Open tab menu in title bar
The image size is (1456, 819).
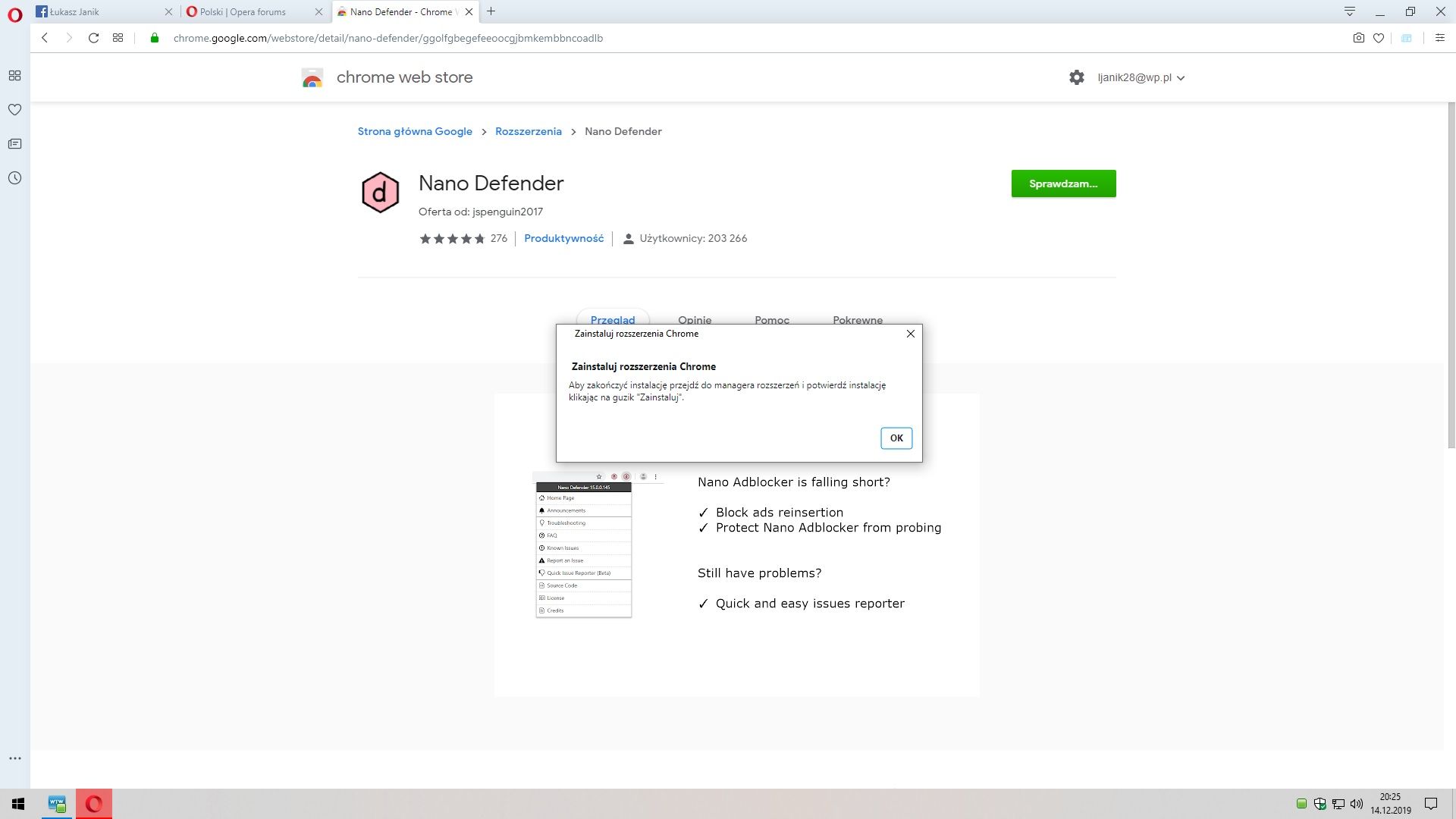pos(1350,11)
